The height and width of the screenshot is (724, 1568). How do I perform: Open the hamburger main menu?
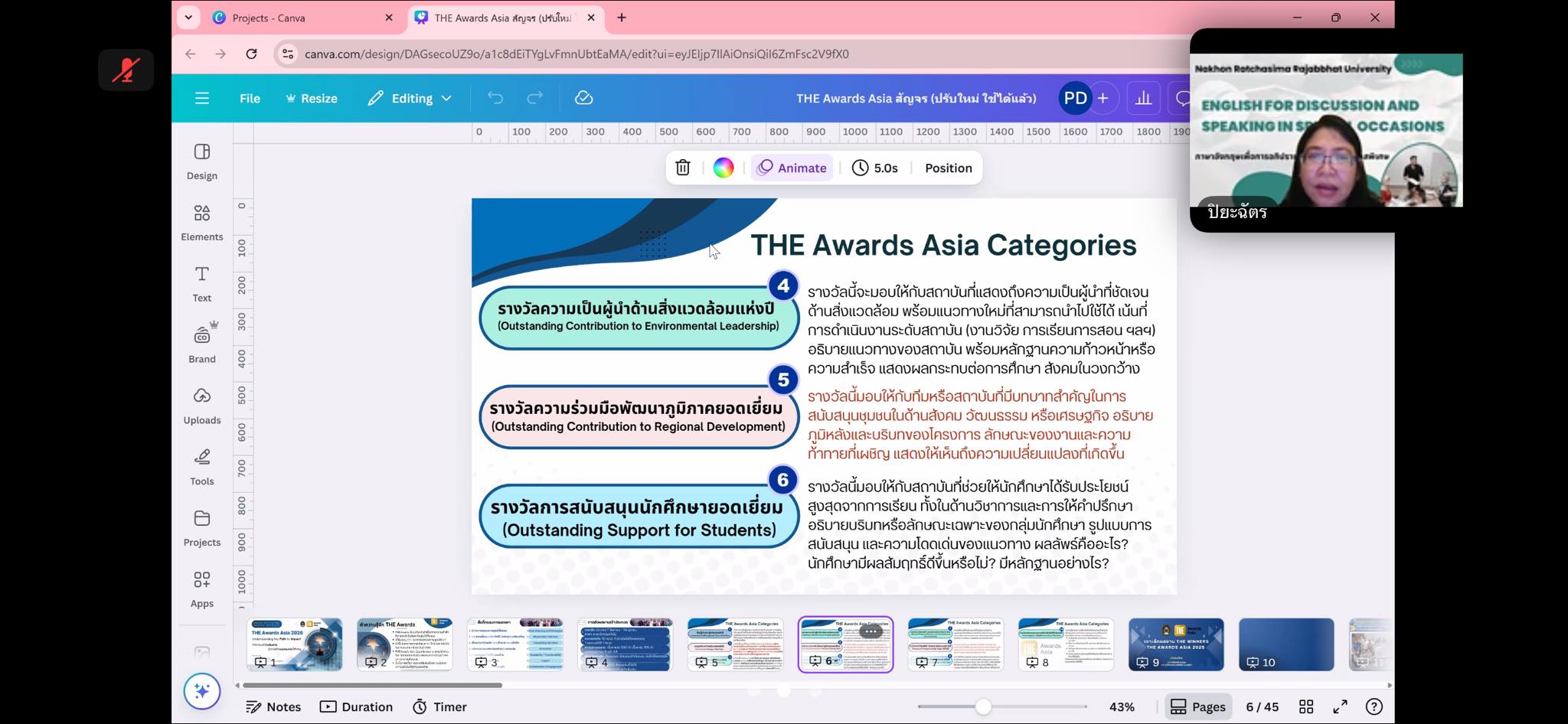(x=202, y=98)
